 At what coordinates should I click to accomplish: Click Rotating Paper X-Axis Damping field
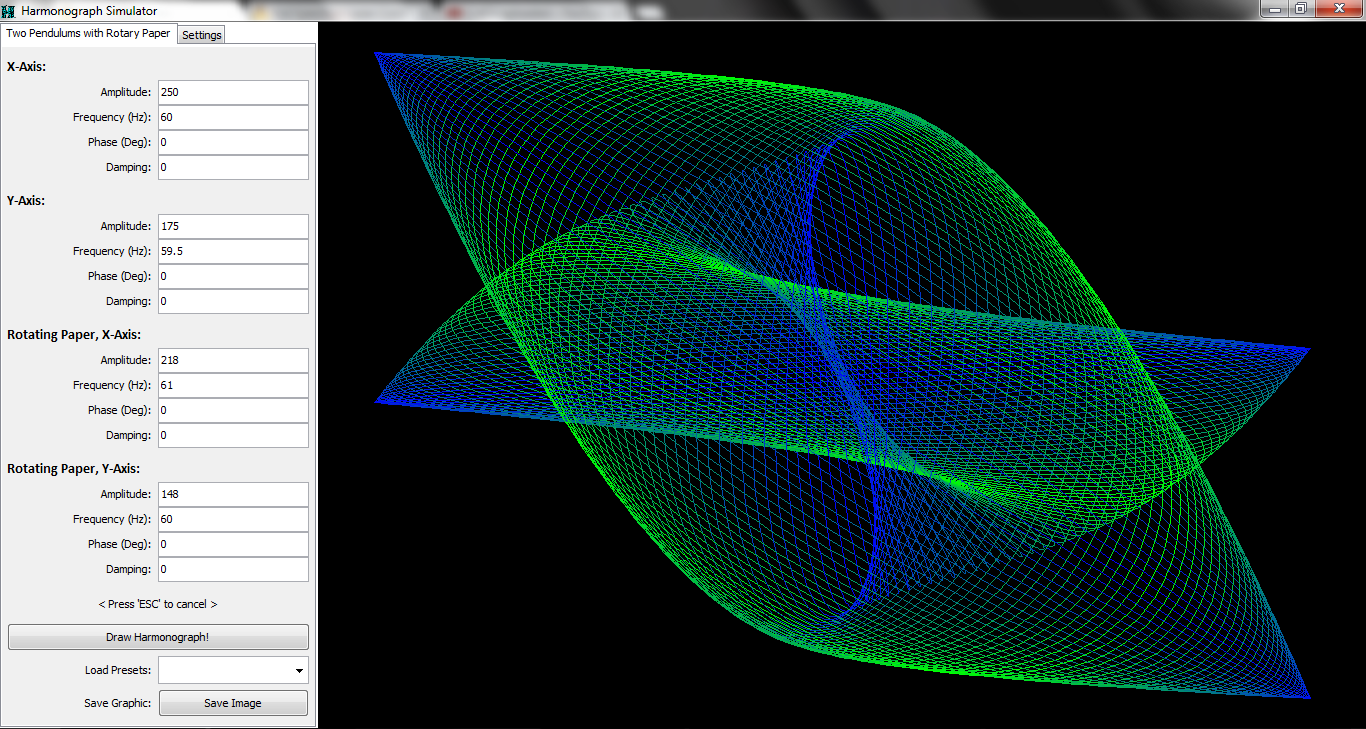(x=233, y=435)
